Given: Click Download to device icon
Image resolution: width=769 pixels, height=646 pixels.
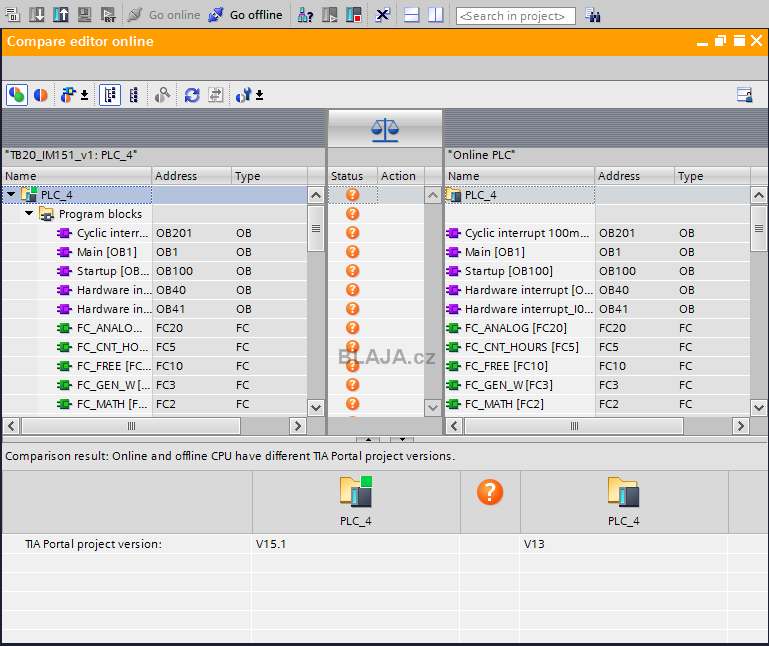Looking at the screenshot, I should tap(37, 15).
